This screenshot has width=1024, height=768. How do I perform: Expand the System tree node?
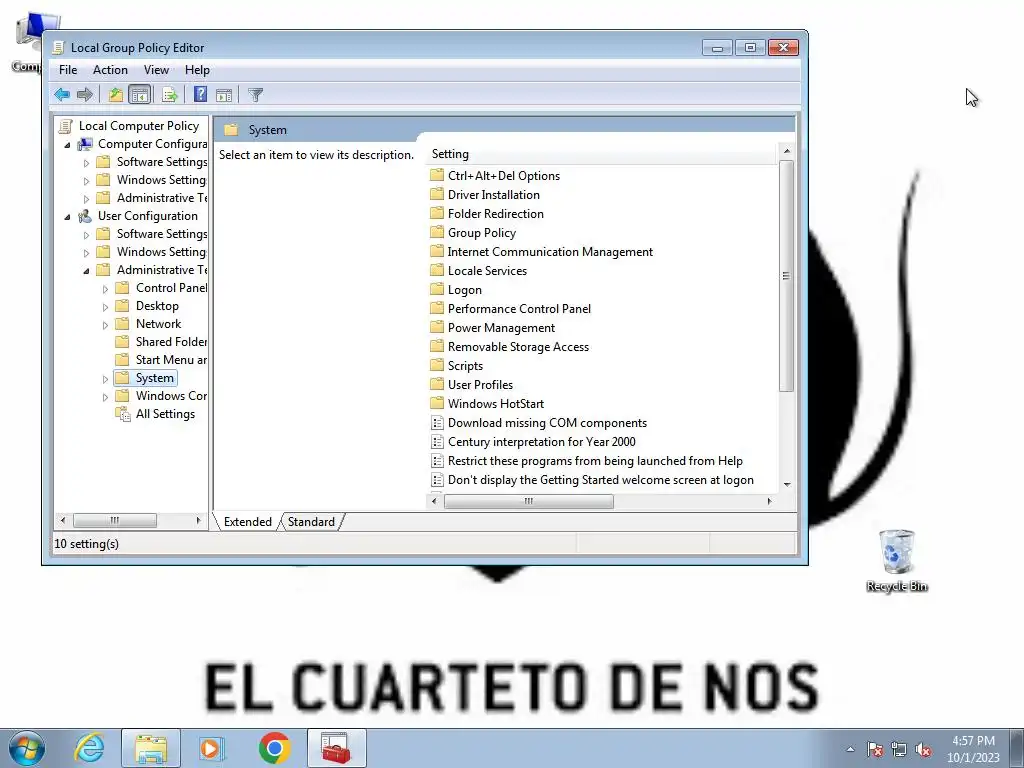click(105, 379)
